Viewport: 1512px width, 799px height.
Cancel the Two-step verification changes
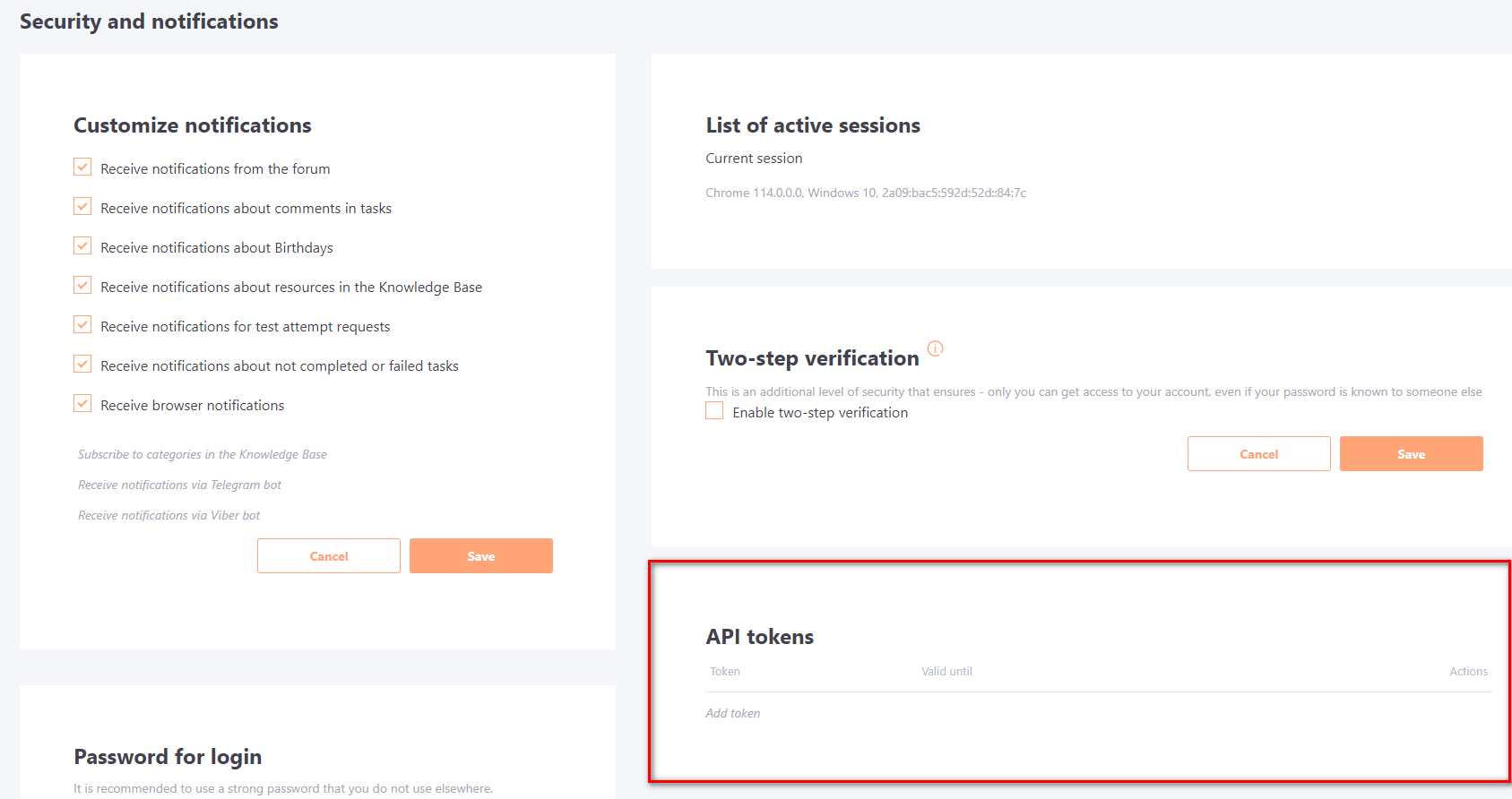click(1259, 454)
